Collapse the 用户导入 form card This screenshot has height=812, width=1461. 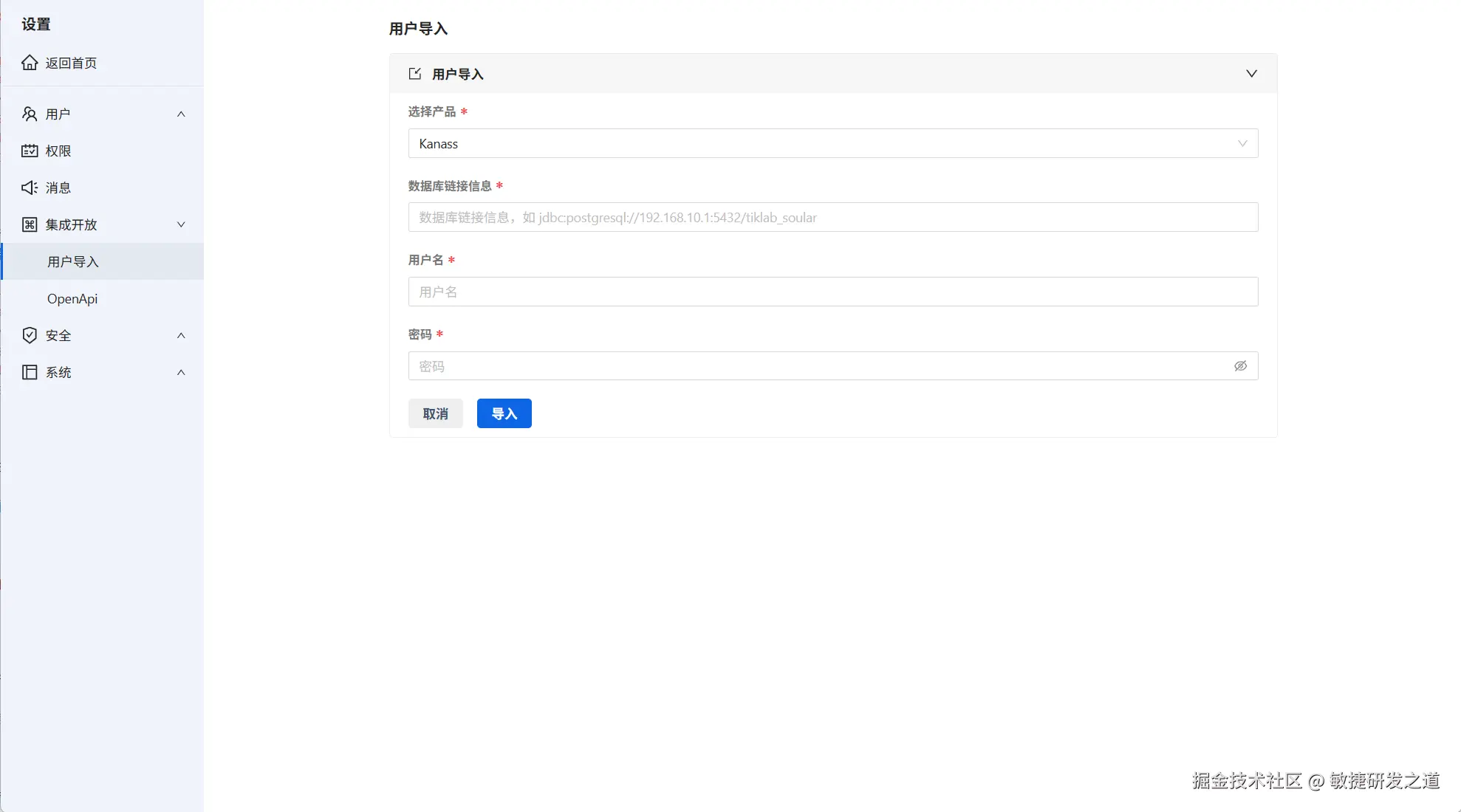(x=1250, y=73)
